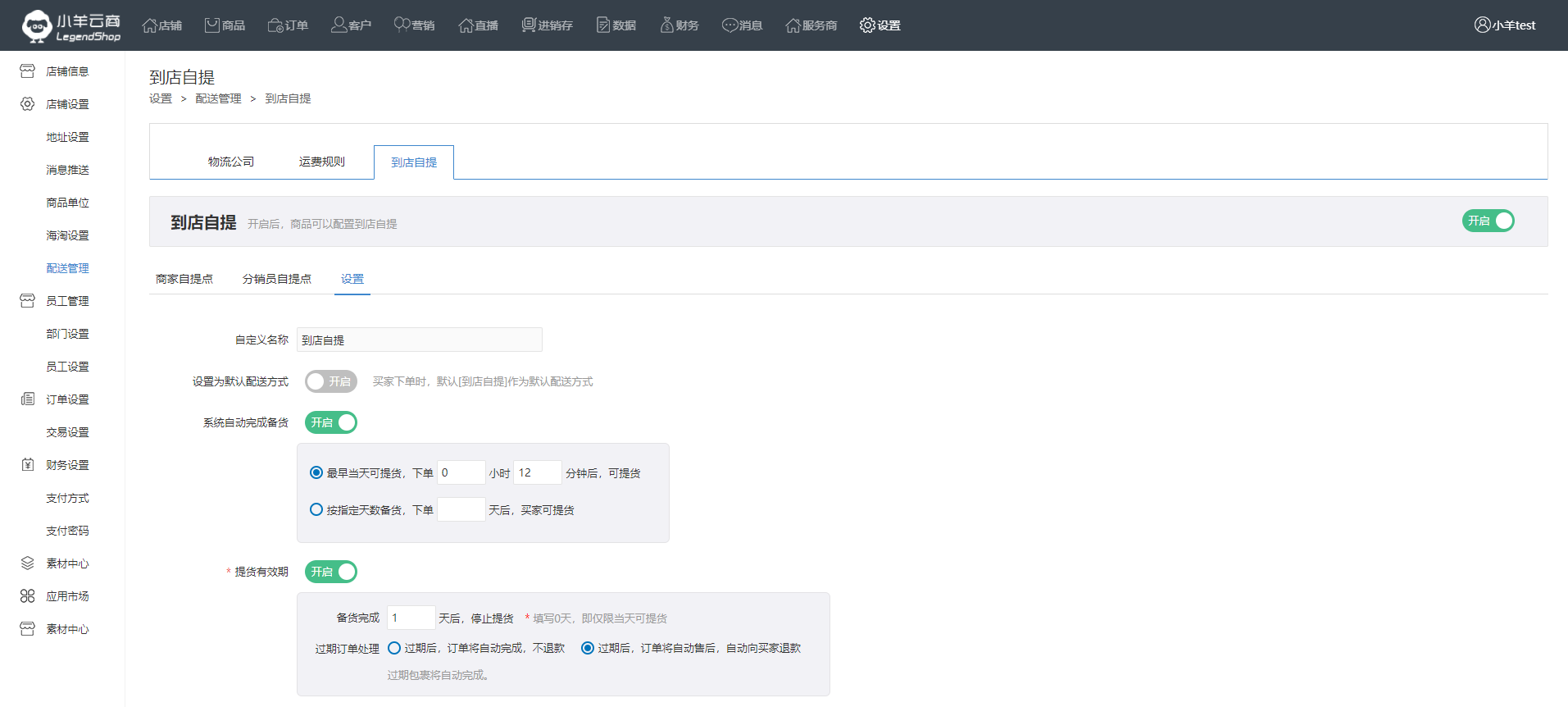Open the 营销 marketing icon in top bar
The width and height of the screenshot is (1568, 707).
point(402,25)
